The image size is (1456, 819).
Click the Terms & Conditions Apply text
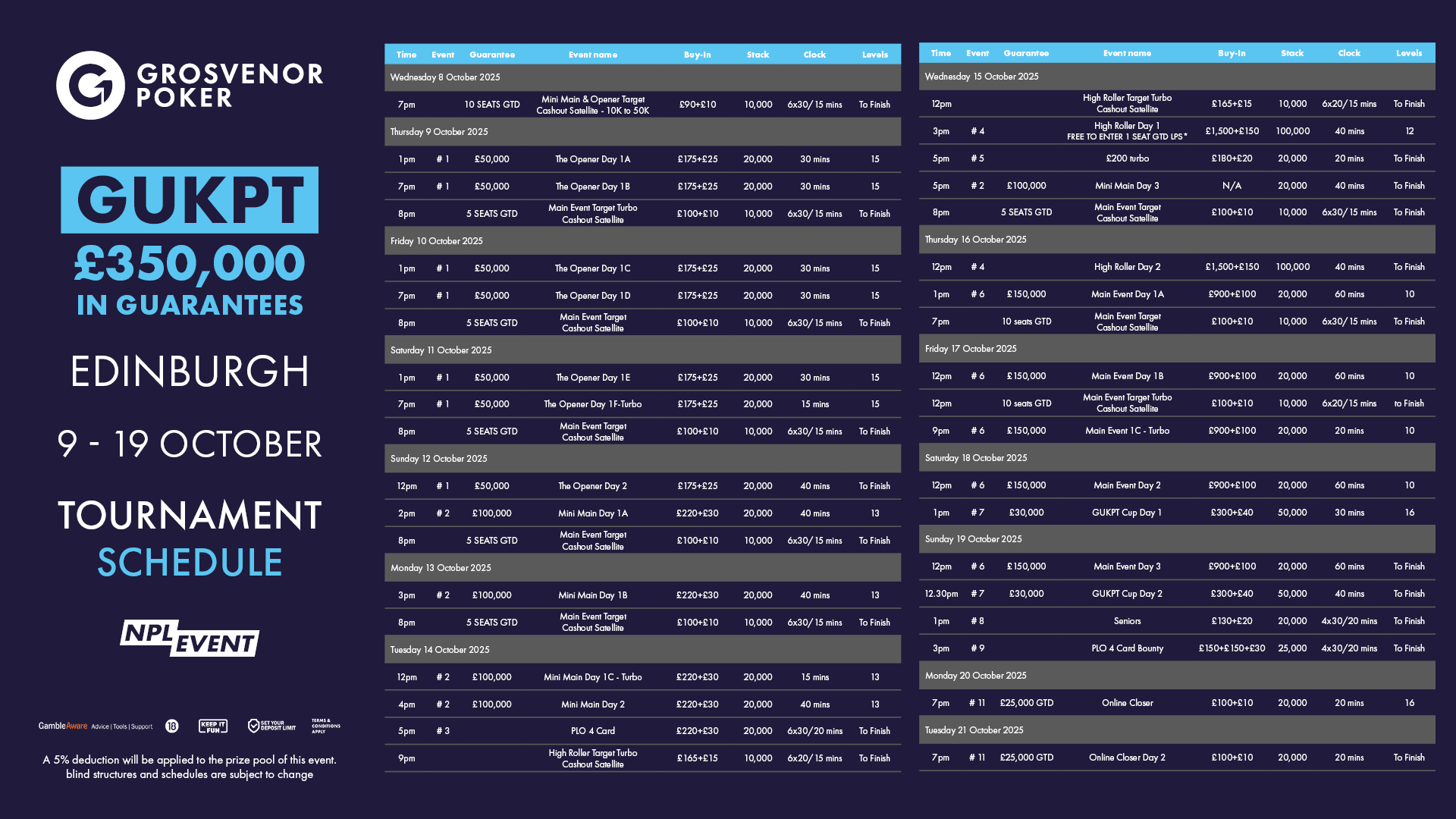coord(325,726)
